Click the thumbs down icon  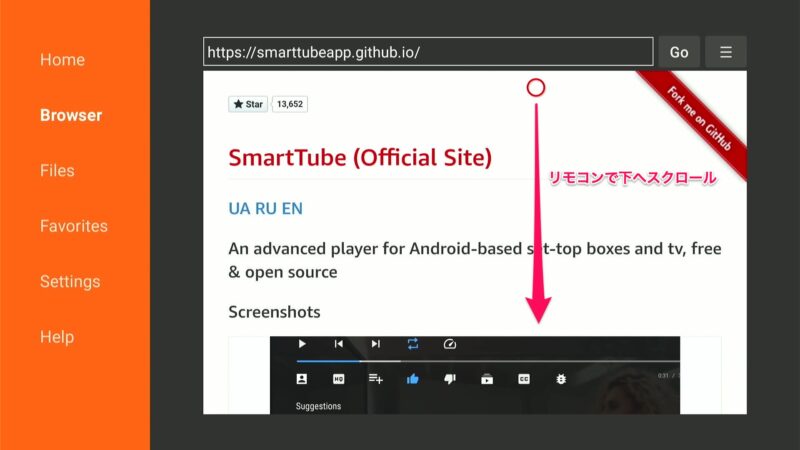pos(449,379)
